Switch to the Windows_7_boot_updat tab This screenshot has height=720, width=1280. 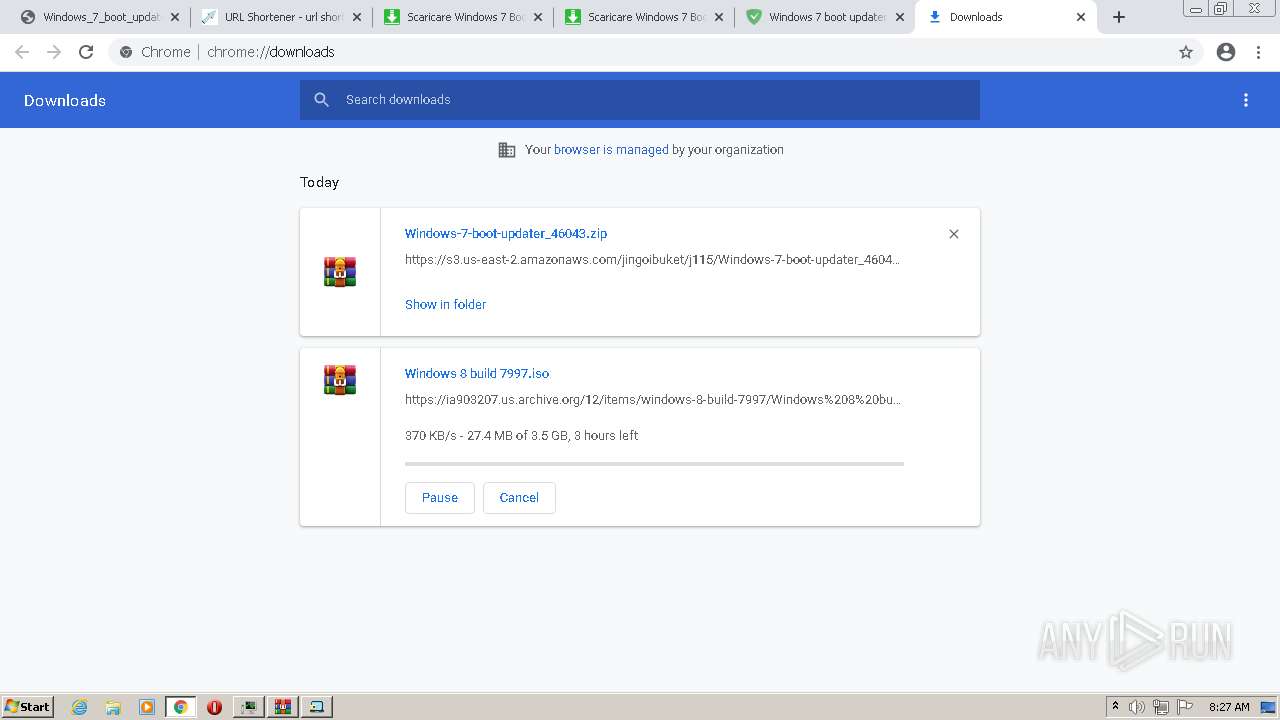tap(100, 17)
